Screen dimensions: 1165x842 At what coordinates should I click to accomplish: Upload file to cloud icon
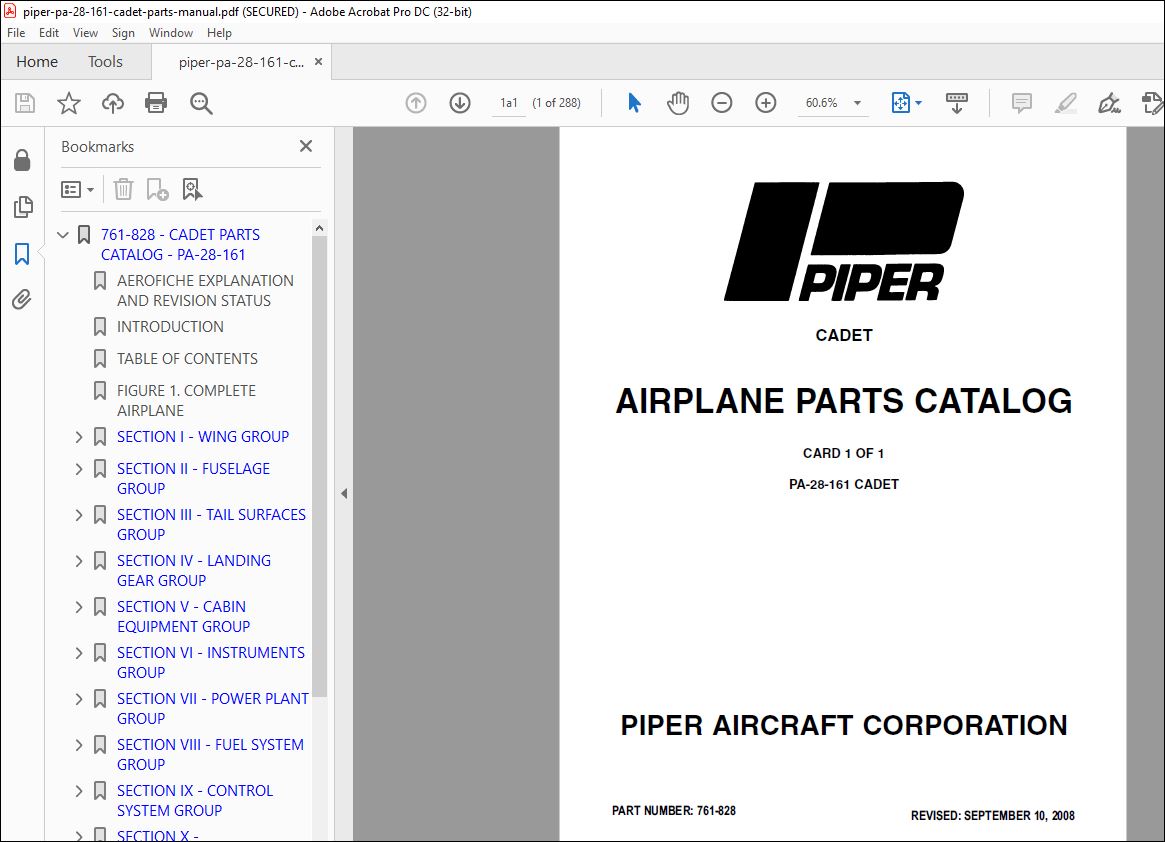[112, 103]
